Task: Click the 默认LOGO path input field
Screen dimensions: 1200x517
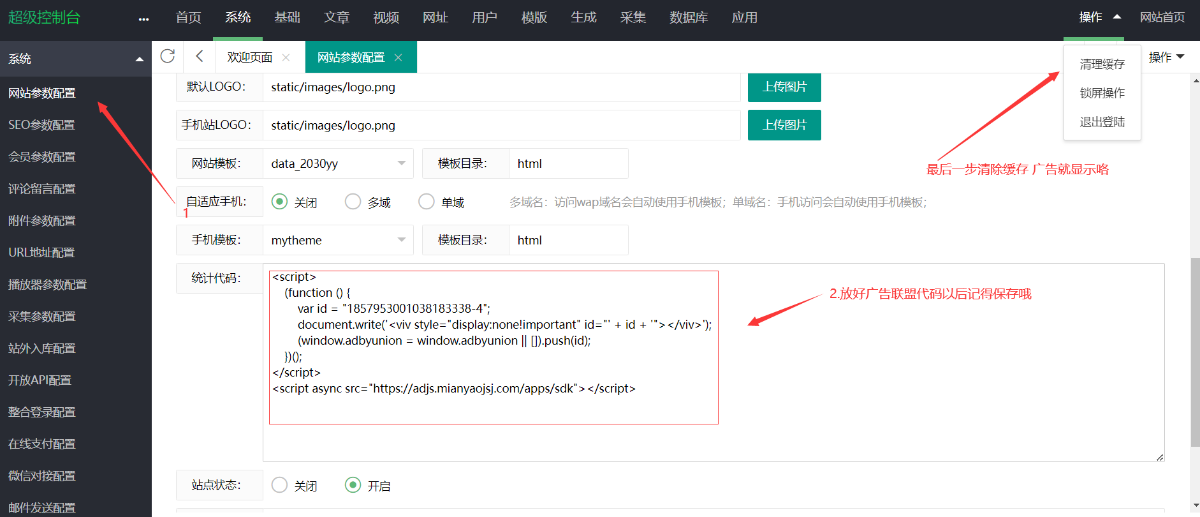Action: pos(501,87)
